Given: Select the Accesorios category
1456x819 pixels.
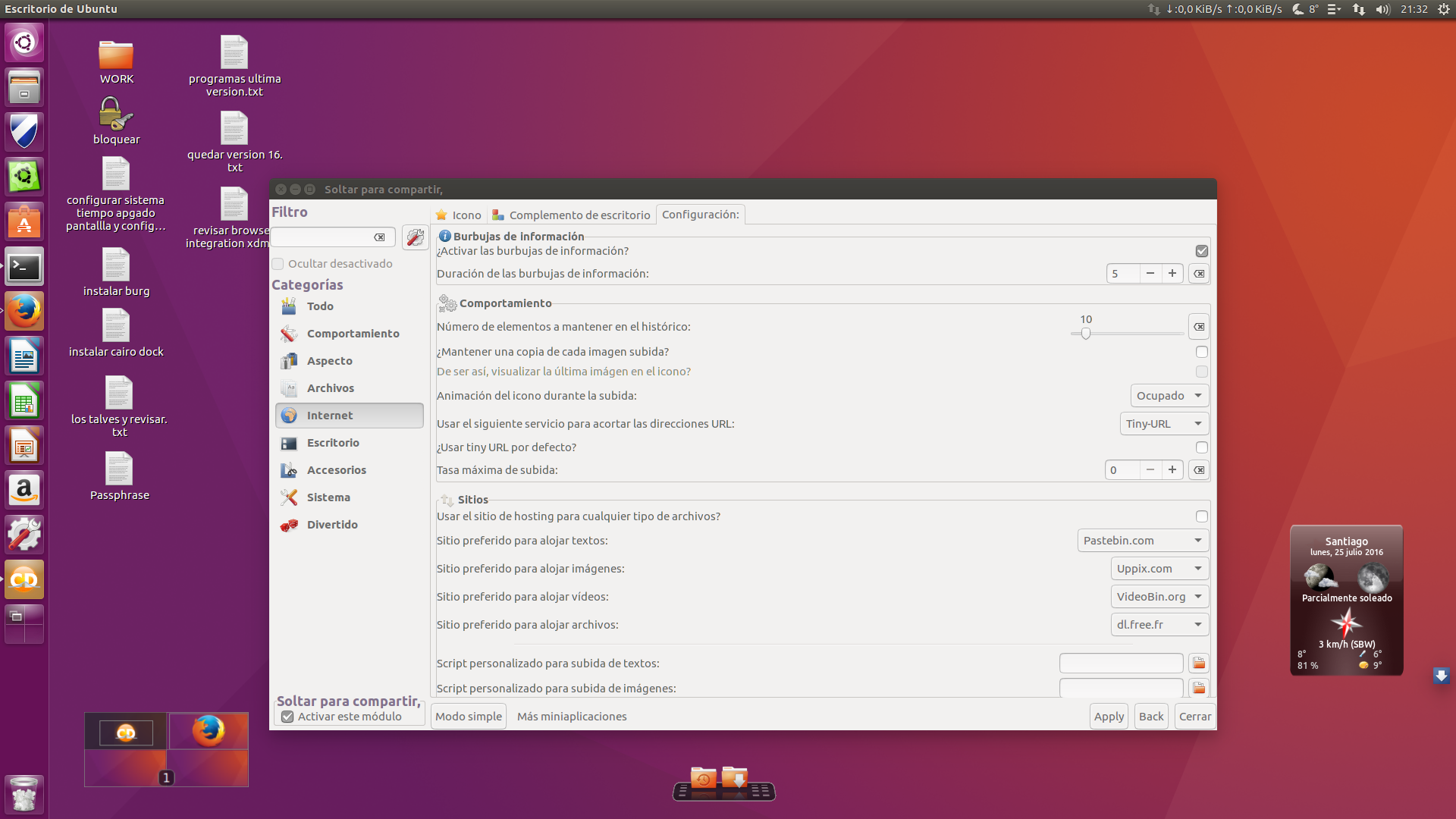Looking at the screenshot, I should pos(350,470).
